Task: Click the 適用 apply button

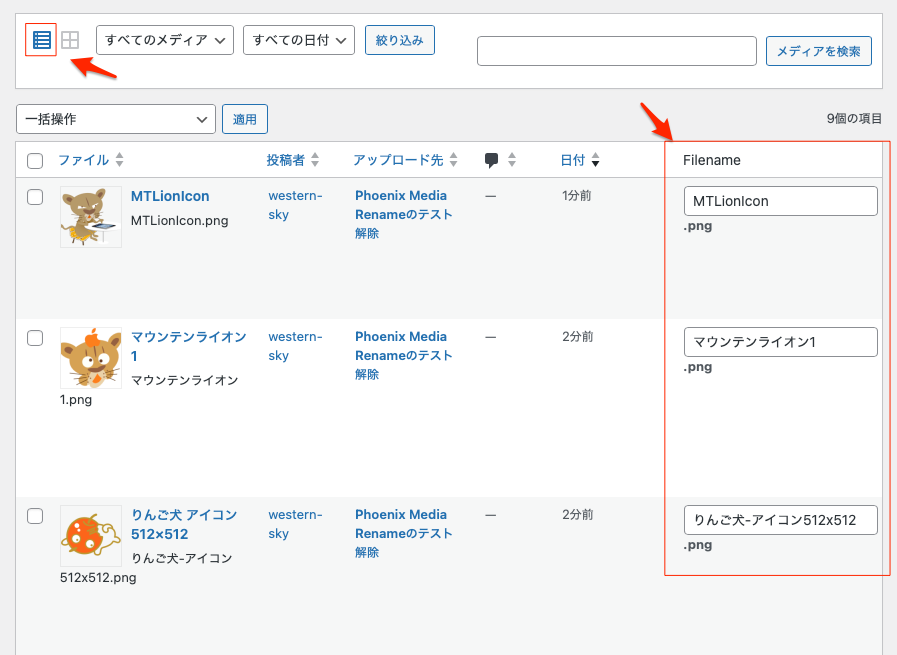Action: pyautogui.click(x=245, y=119)
